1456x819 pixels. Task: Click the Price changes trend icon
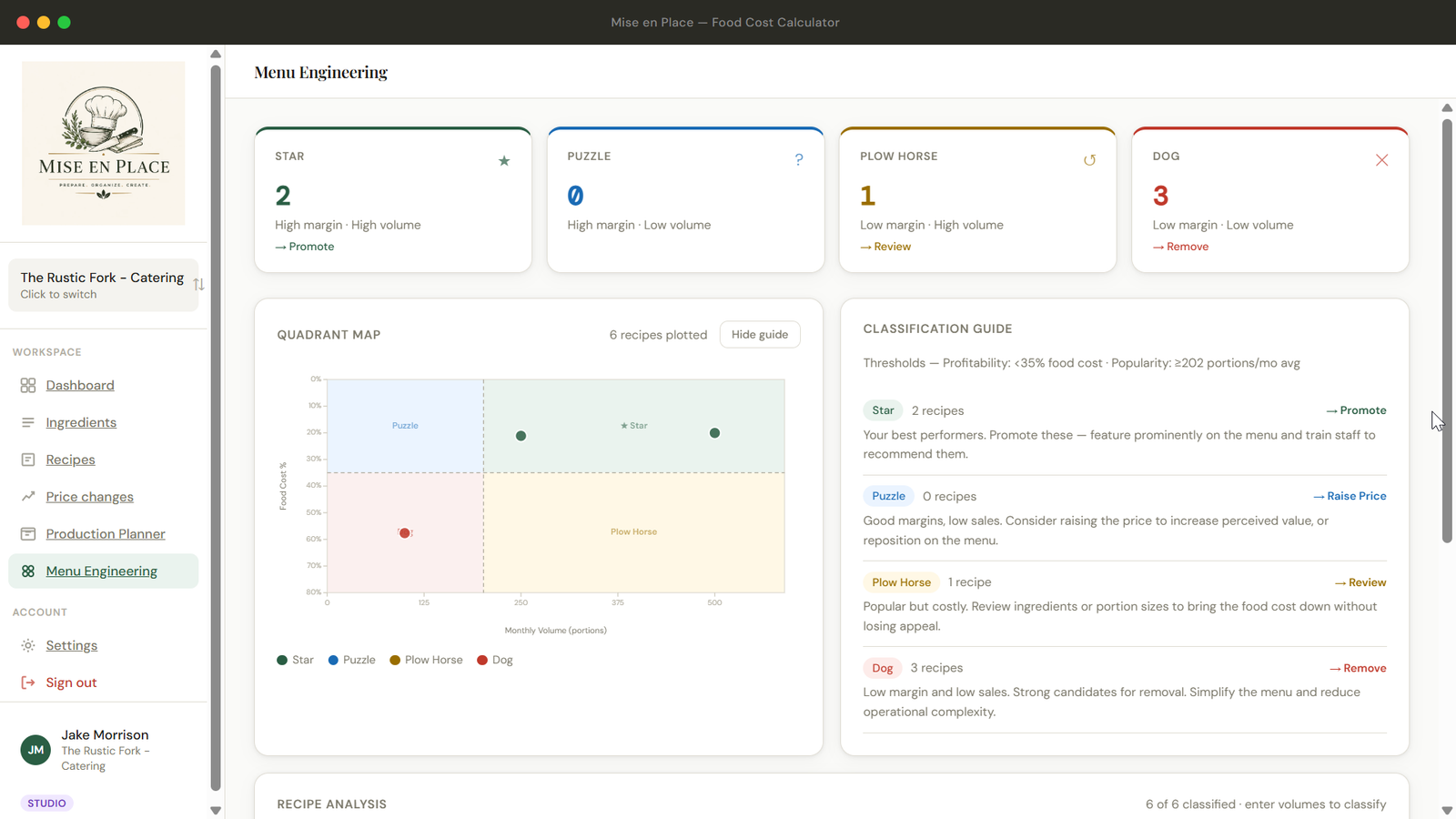click(x=28, y=497)
